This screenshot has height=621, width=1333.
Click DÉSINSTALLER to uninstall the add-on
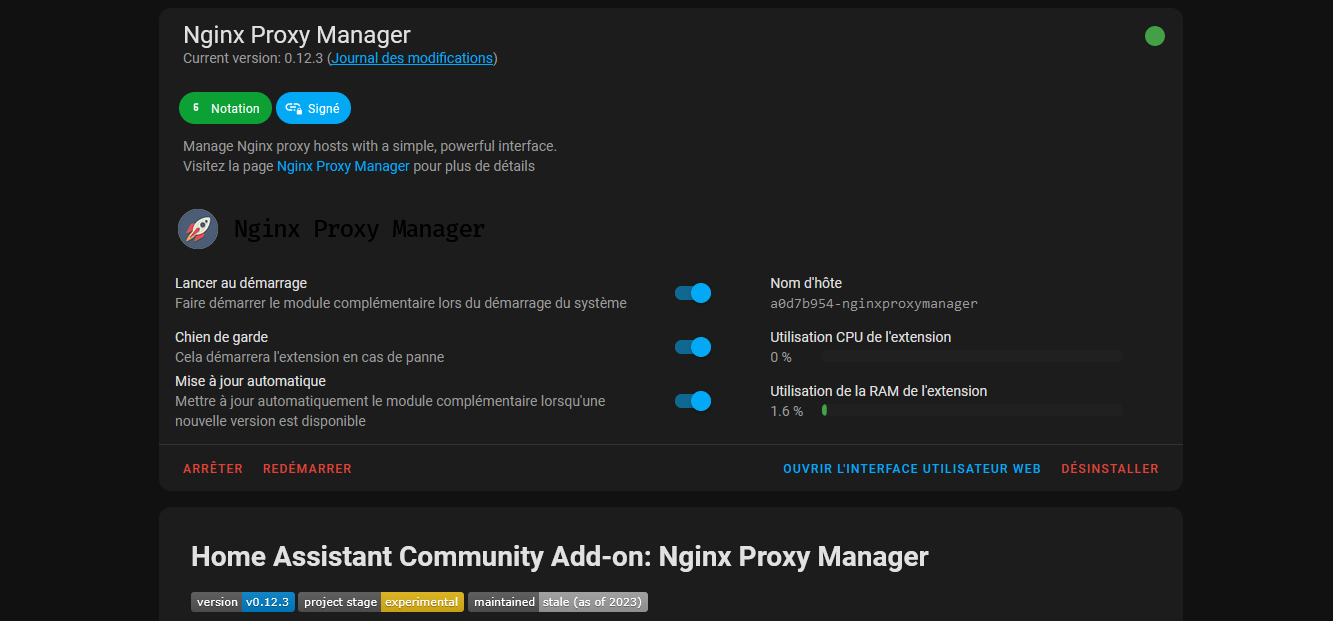[x=1110, y=468]
